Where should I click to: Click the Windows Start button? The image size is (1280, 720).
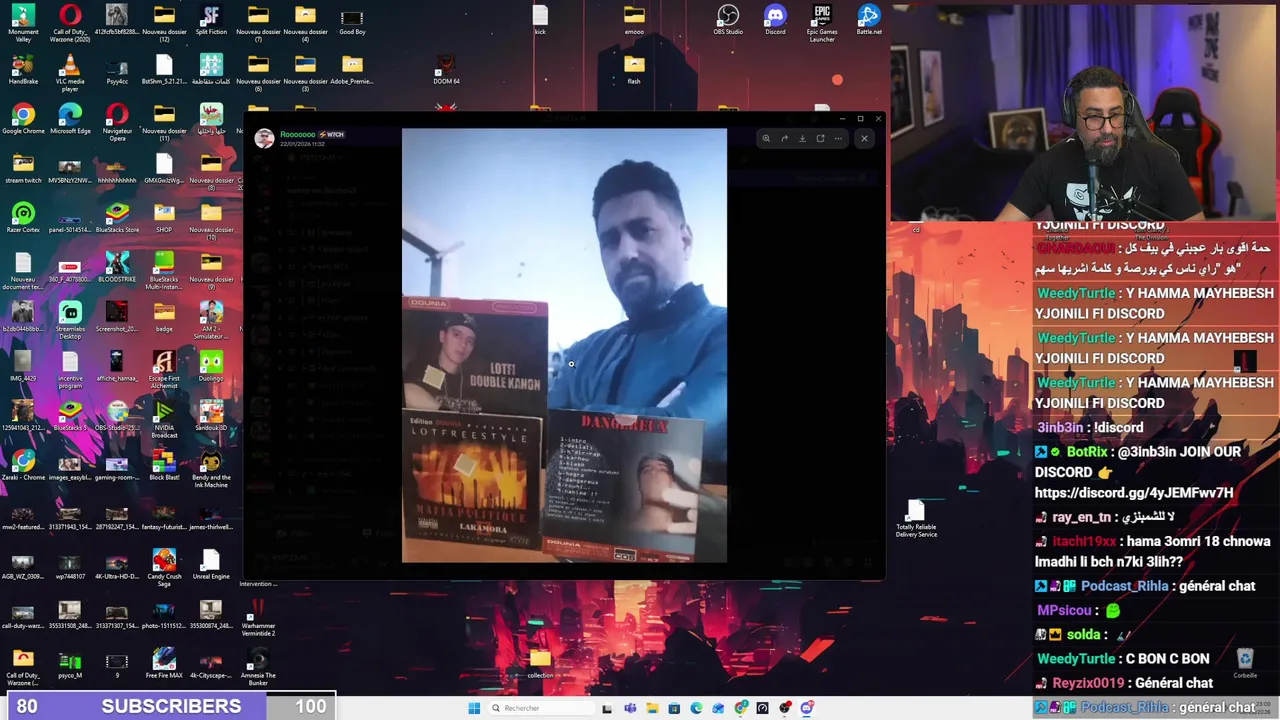tap(474, 708)
